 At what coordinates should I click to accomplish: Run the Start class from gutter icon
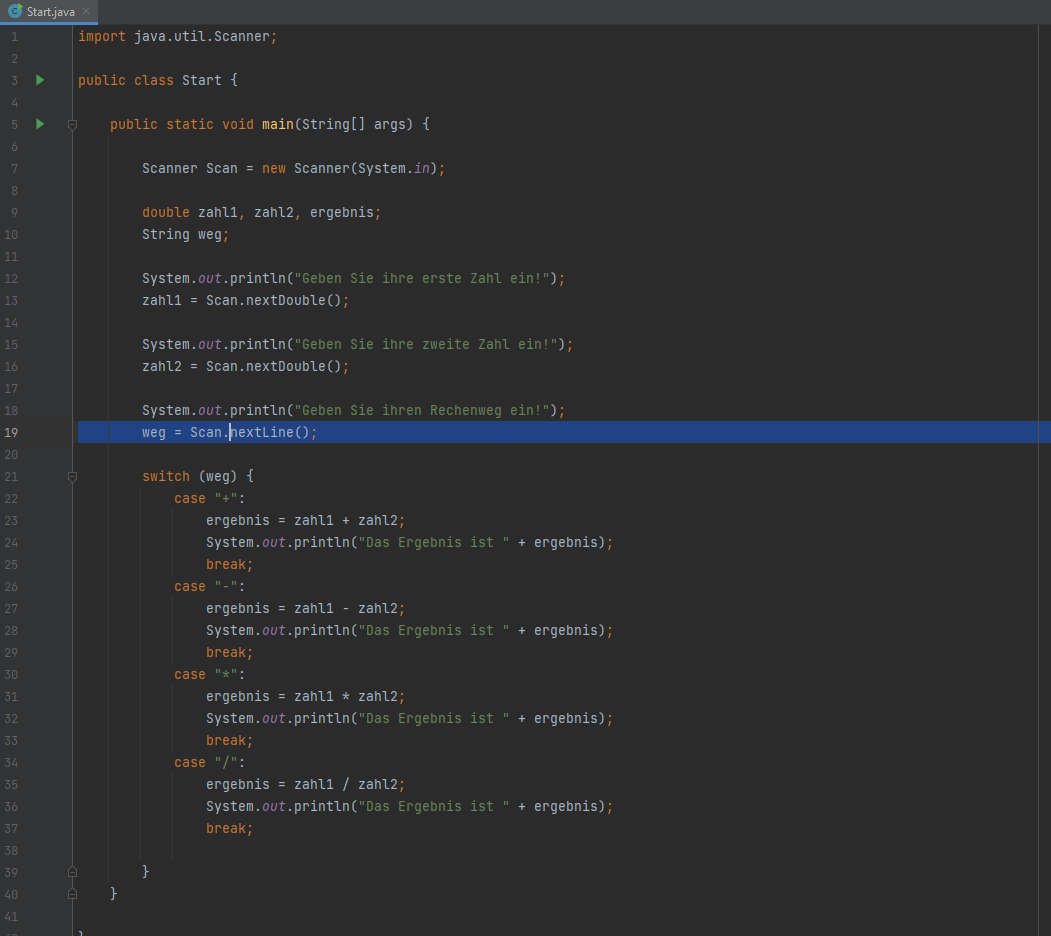click(40, 80)
